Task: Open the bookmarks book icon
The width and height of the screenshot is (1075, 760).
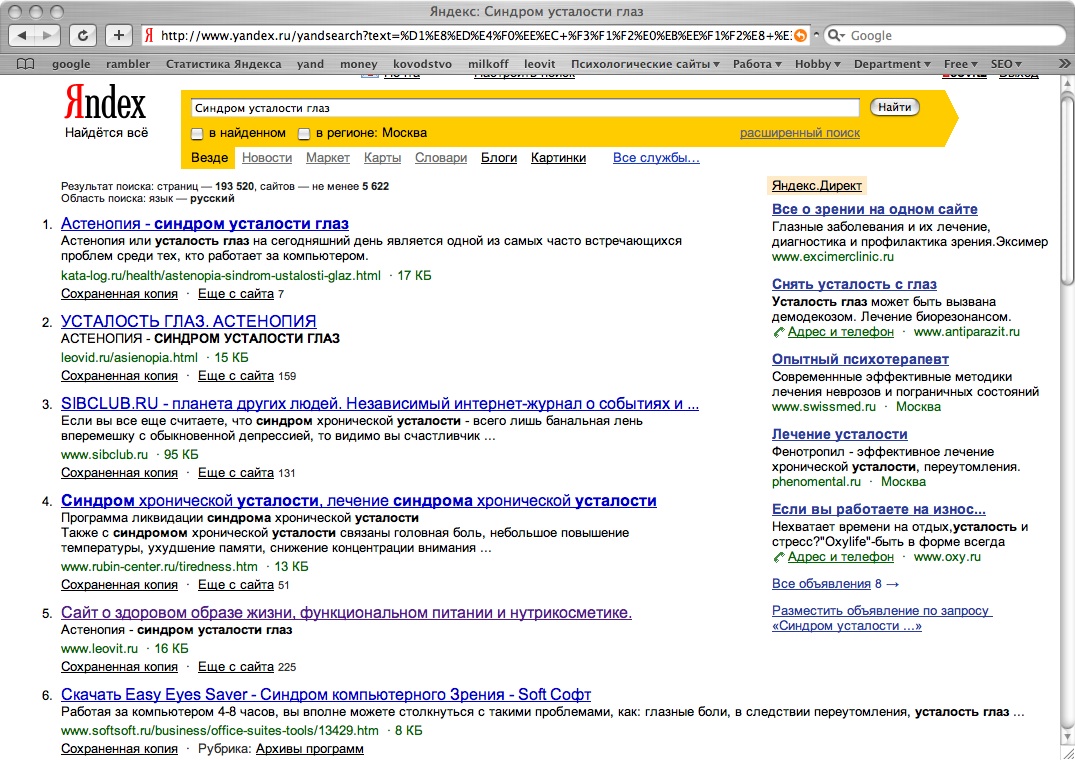Action: tap(26, 64)
